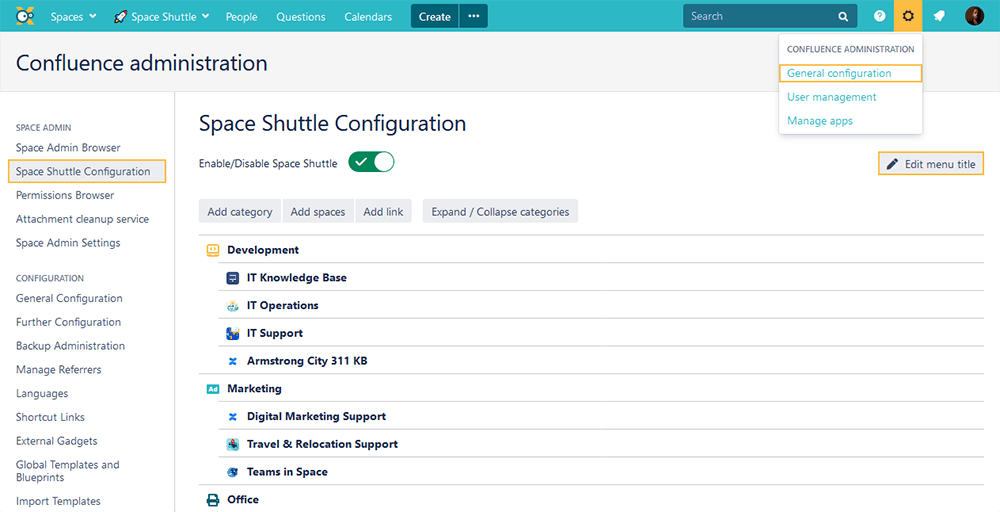Click the Marketing category Ad icon

(x=213, y=388)
